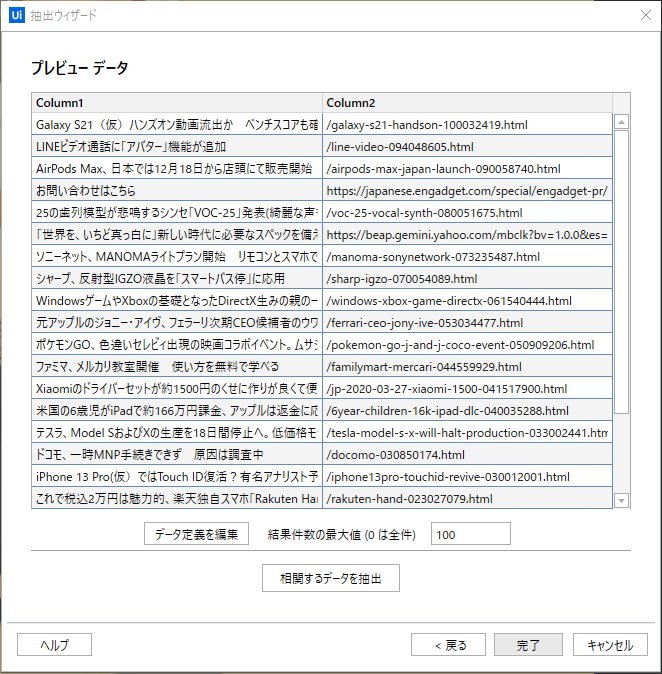
Task: Finish the wizard with 完了
Action: point(528,644)
